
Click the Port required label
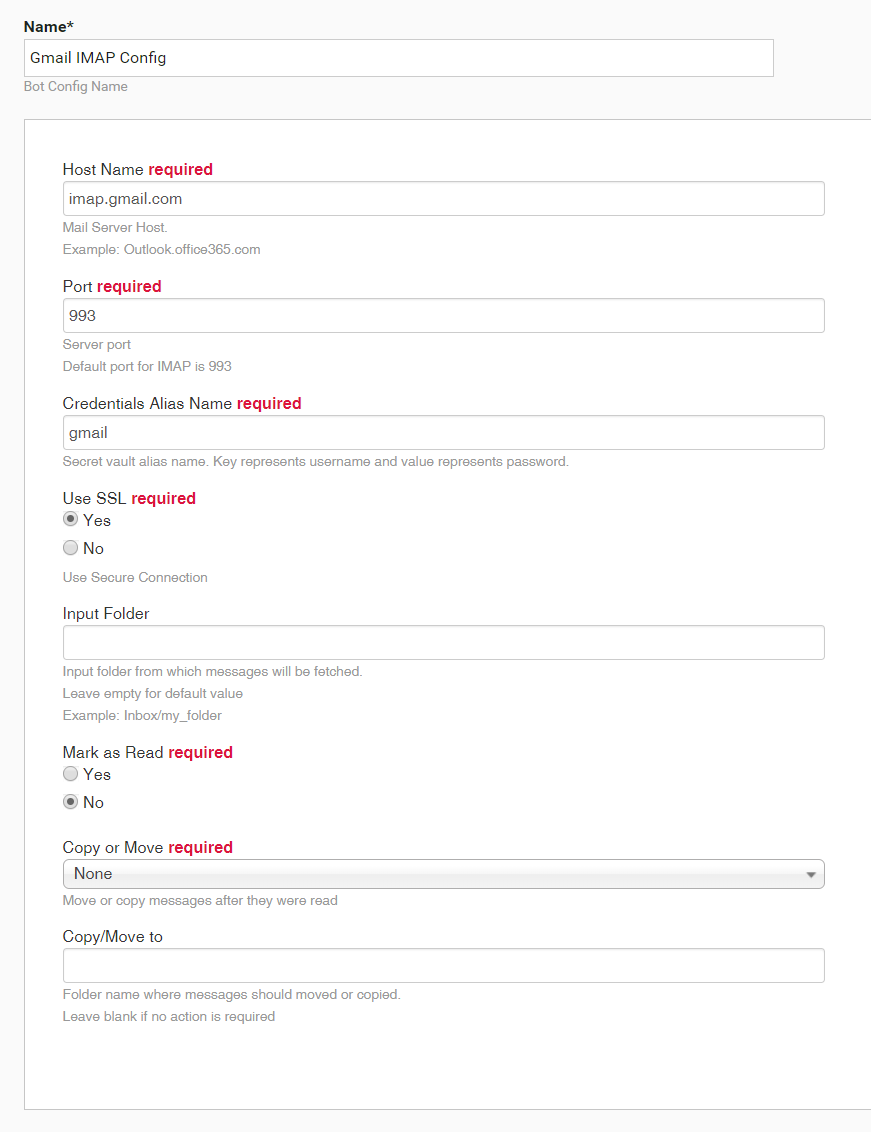coord(112,286)
